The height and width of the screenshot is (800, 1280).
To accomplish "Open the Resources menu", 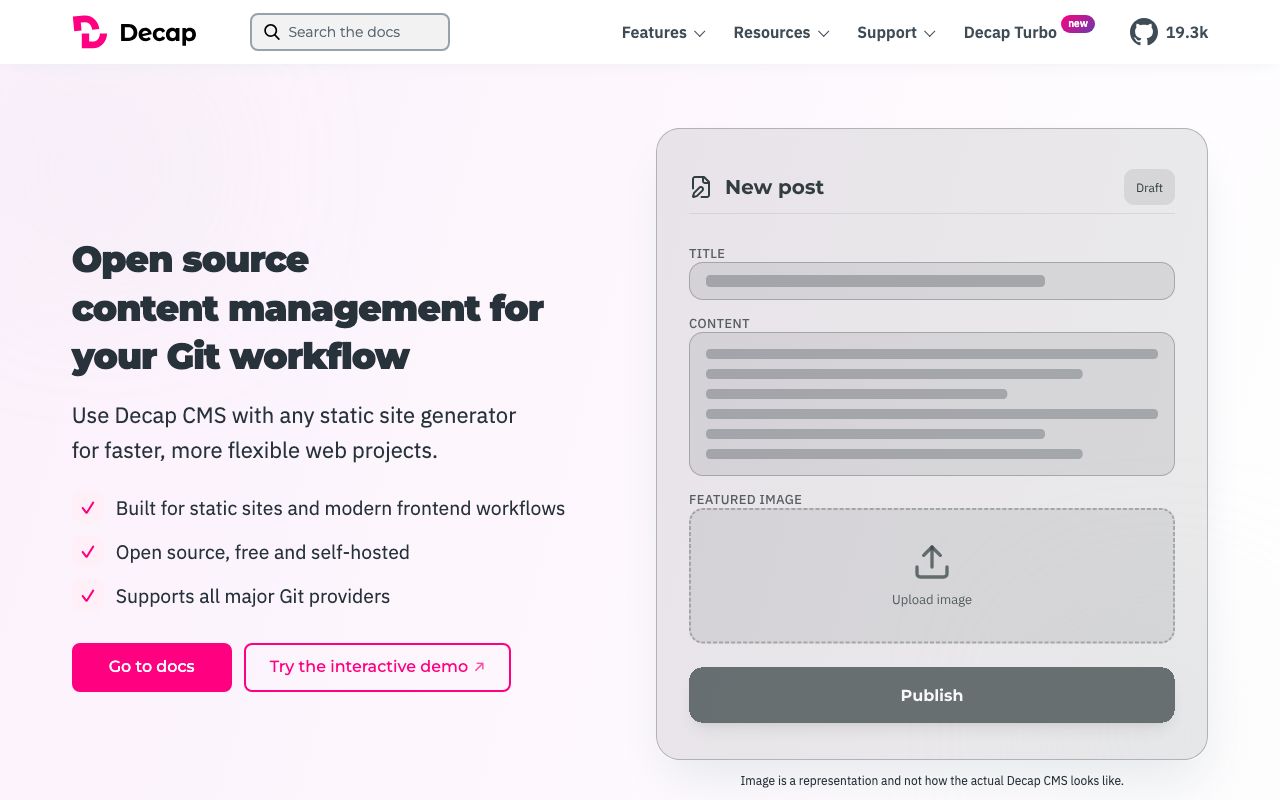I will [x=782, y=32].
